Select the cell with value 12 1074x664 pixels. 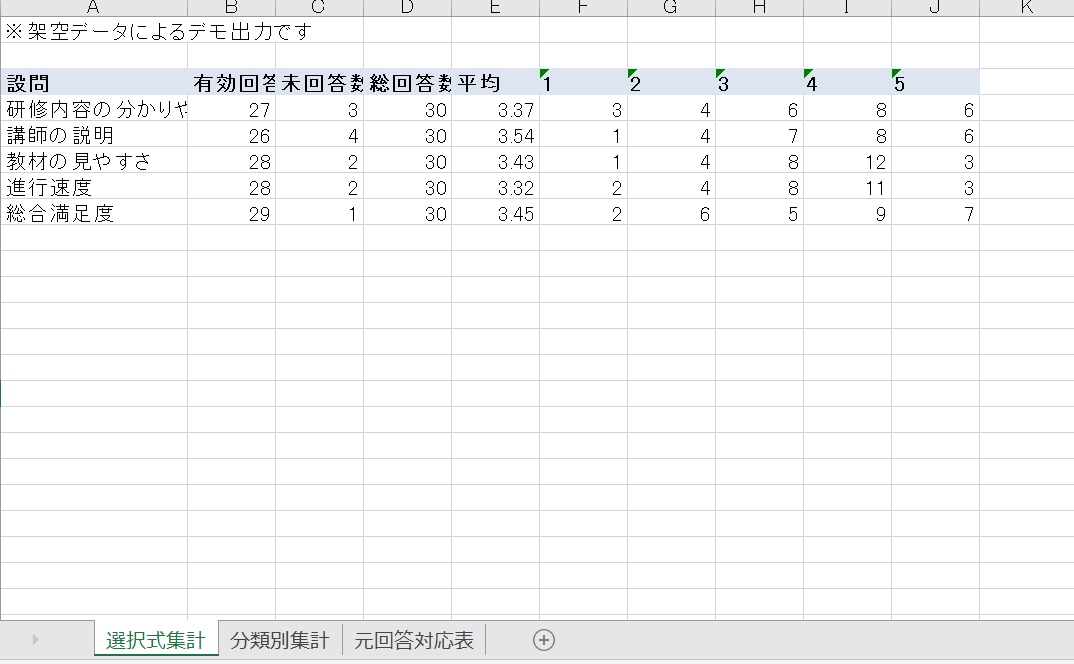pos(847,161)
